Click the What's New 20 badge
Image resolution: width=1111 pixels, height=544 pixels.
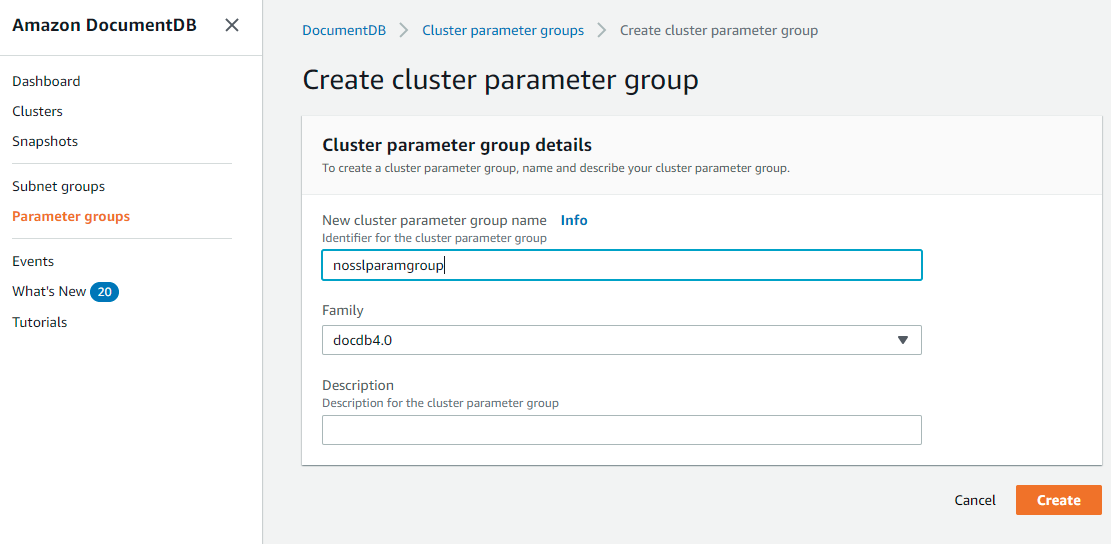tap(104, 292)
